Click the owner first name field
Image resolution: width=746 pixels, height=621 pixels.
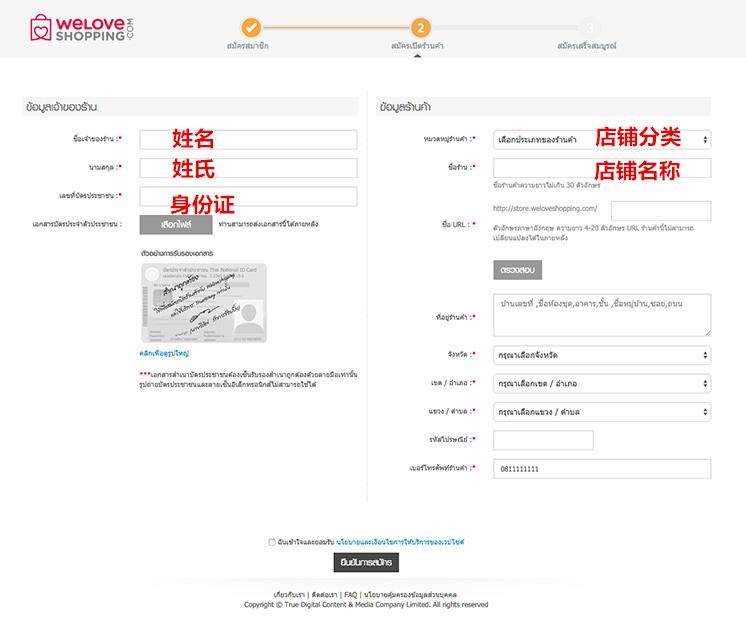pyautogui.click(x=248, y=139)
